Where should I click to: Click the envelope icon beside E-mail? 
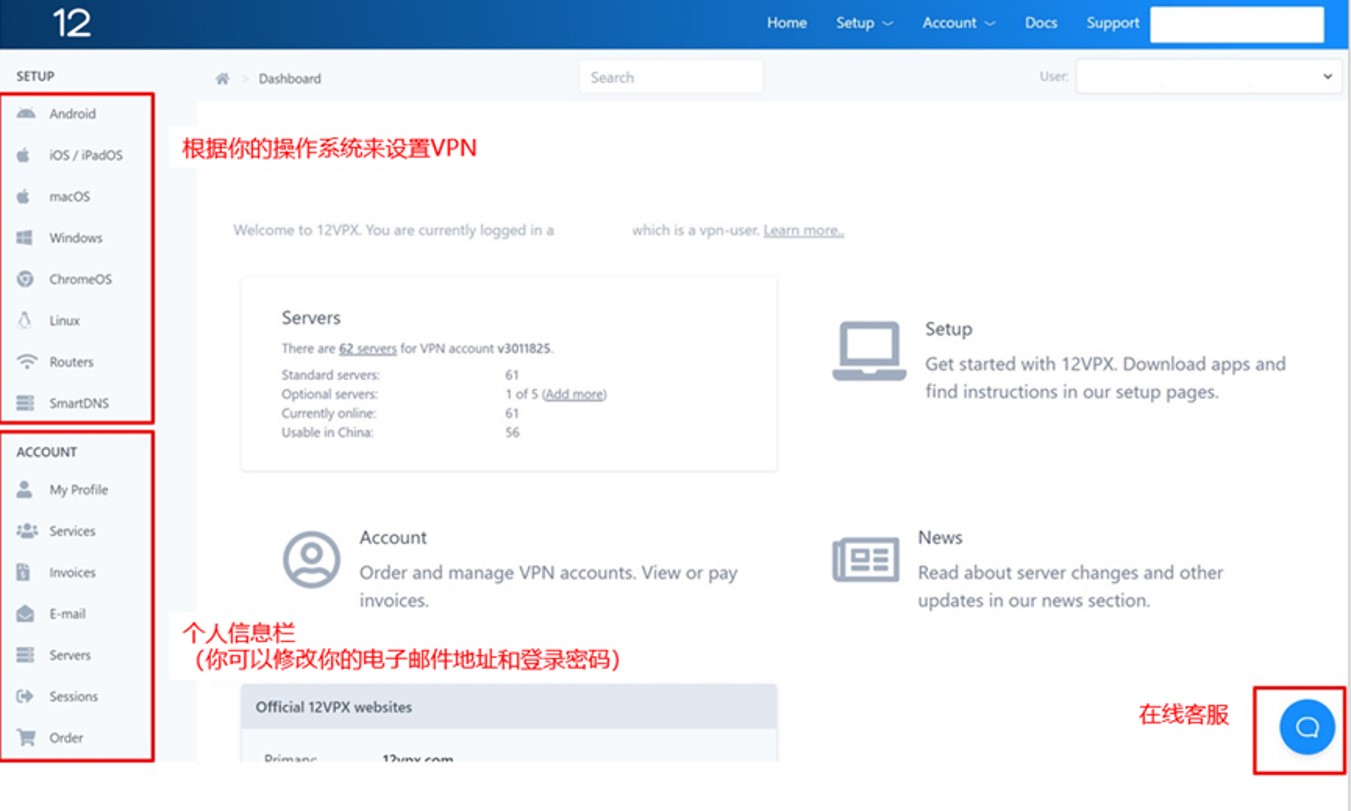26,614
